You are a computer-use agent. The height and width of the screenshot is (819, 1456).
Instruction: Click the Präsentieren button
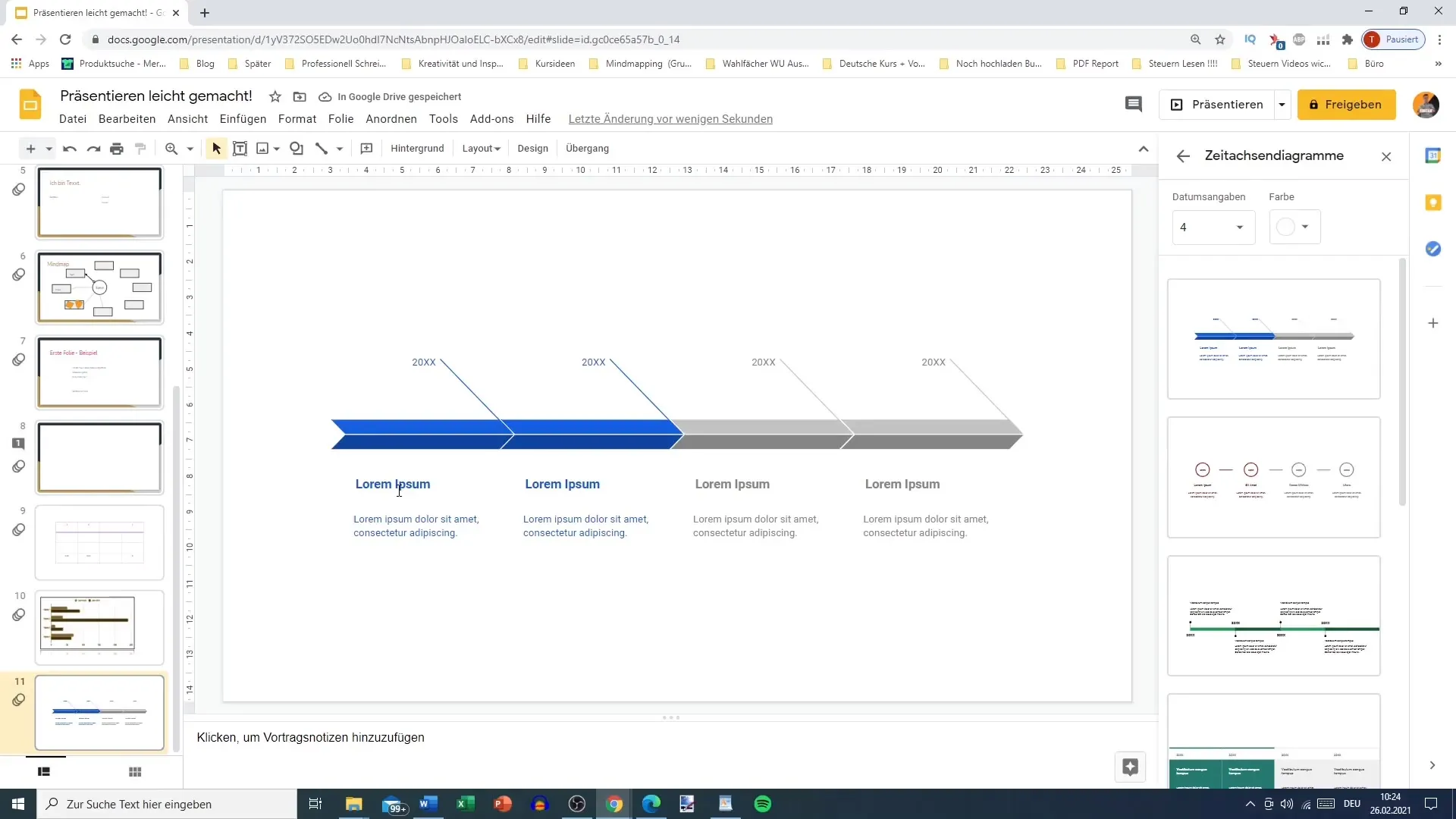[1217, 105]
